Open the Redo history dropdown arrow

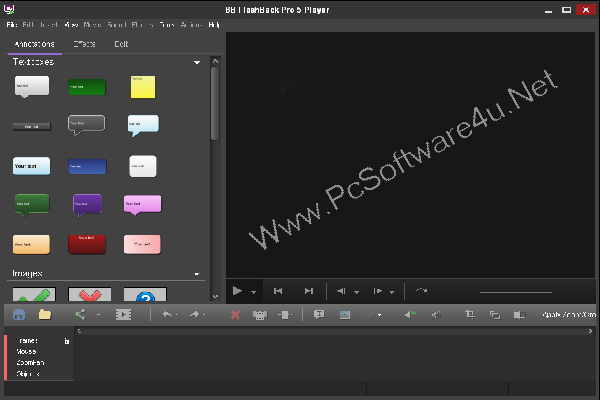(204, 315)
